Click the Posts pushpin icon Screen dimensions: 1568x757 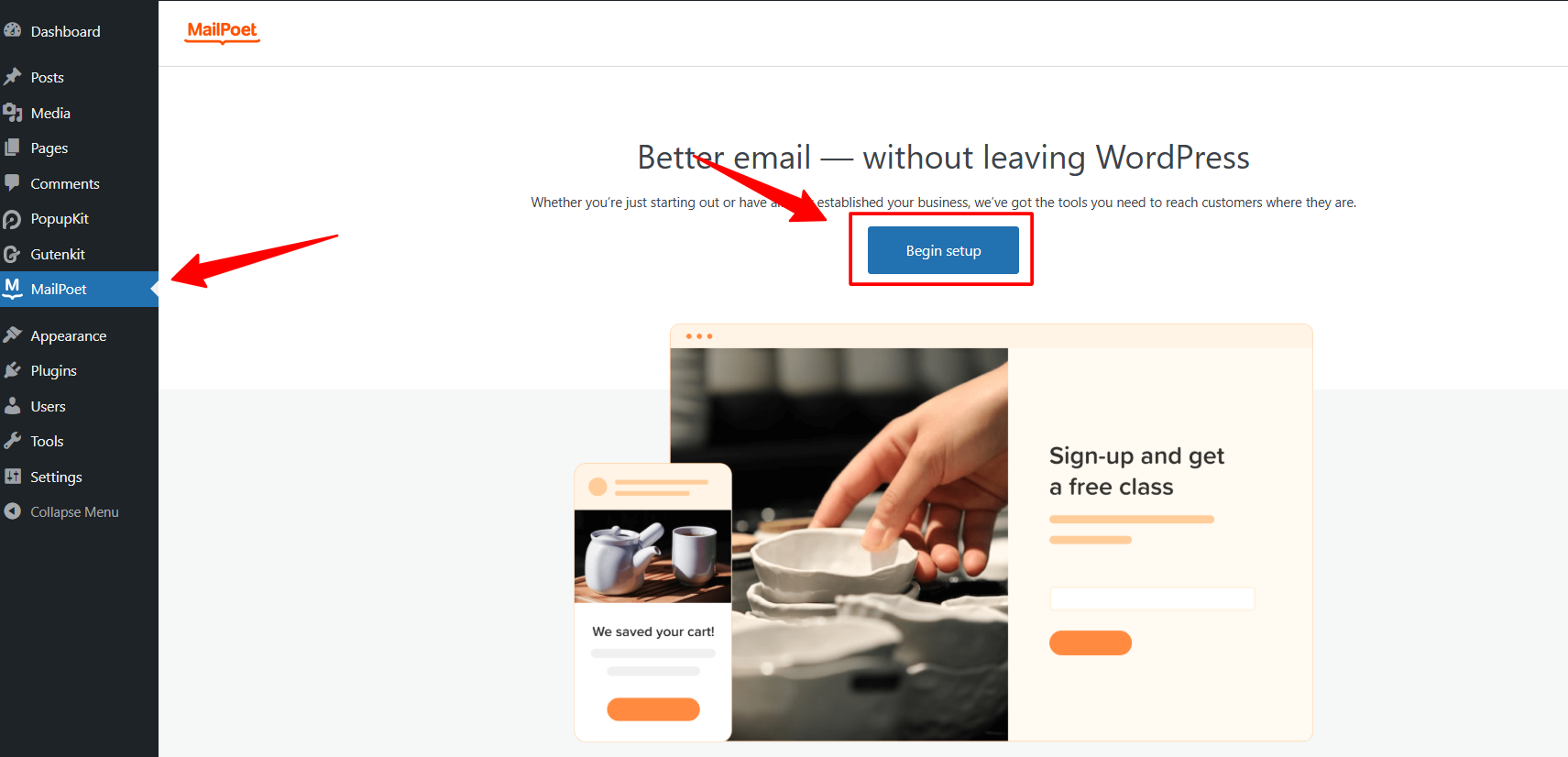point(12,77)
